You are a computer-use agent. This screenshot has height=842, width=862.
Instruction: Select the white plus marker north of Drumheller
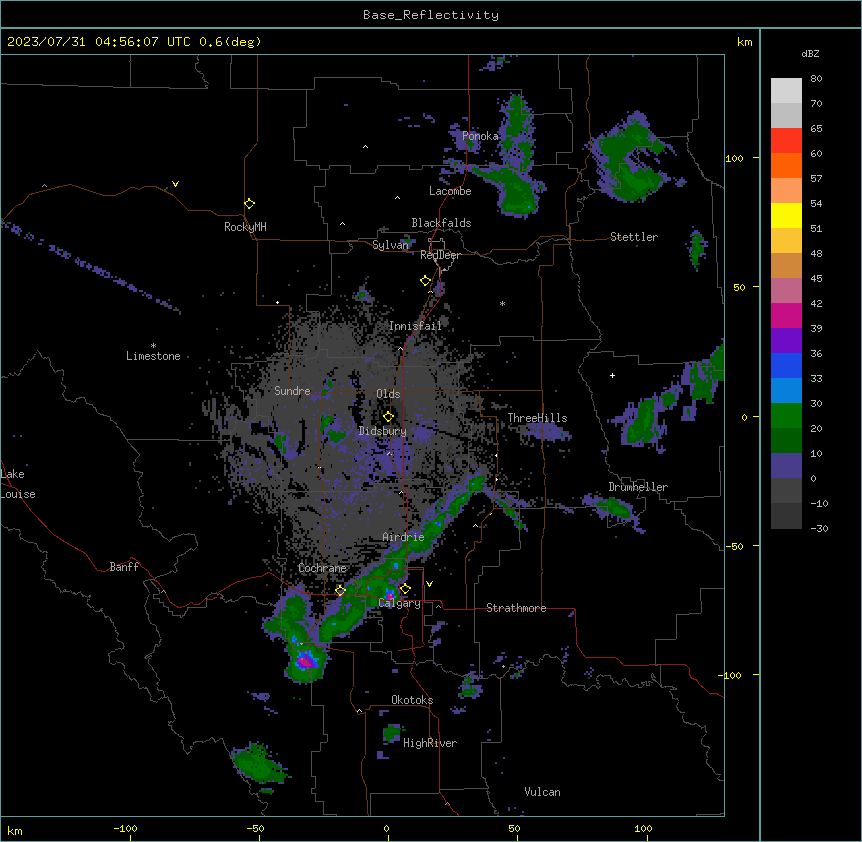[612, 375]
